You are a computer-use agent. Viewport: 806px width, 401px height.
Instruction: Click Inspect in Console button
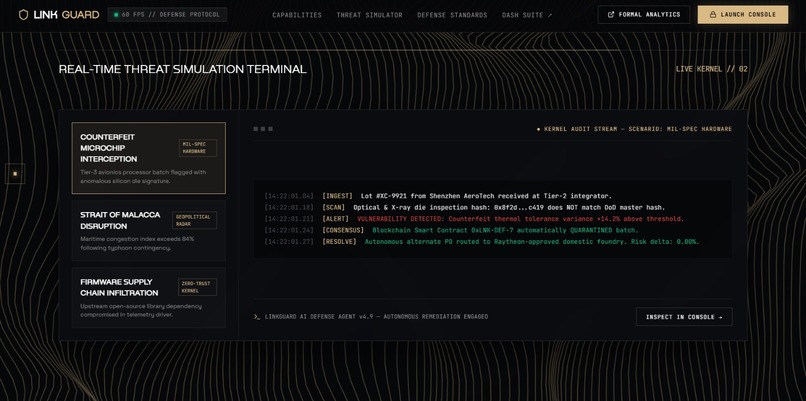pyautogui.click(x=684, y=317)
